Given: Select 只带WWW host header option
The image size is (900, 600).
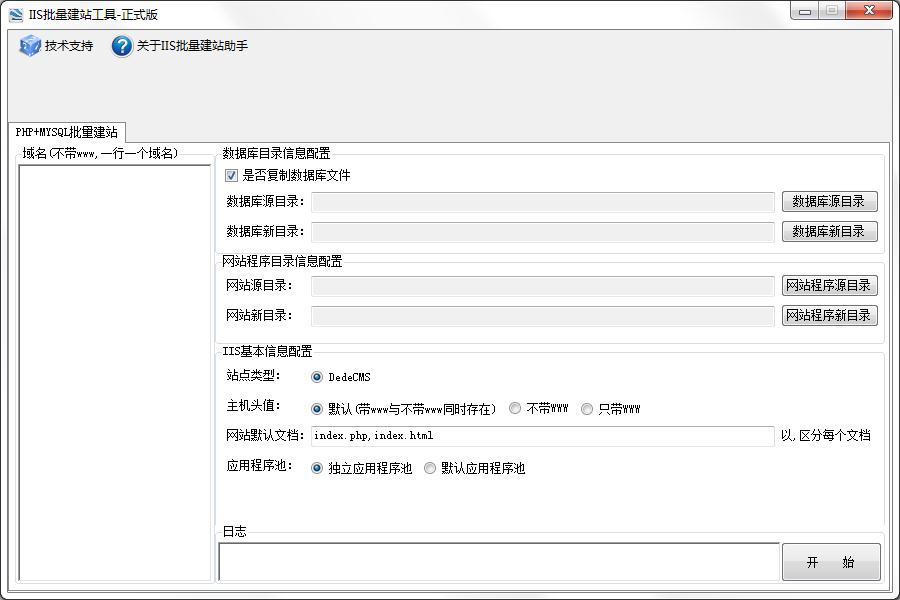Looking at the screenshot, I should (x=585, y=408).
